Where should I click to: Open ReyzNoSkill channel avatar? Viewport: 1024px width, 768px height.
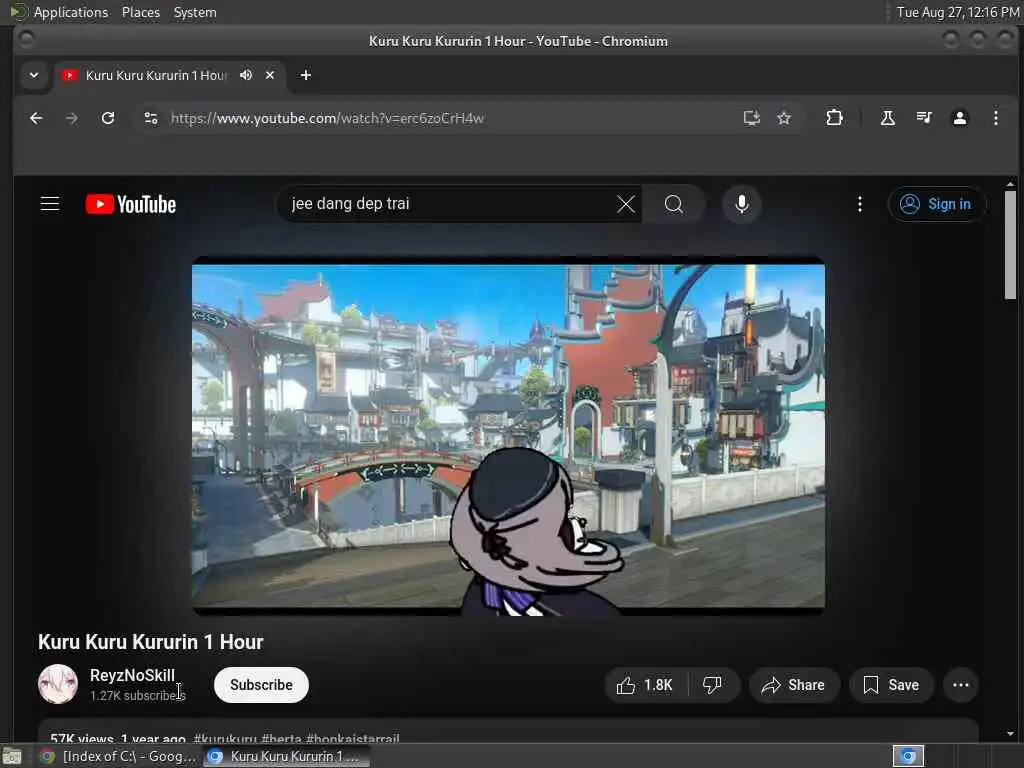coord(58,684)
